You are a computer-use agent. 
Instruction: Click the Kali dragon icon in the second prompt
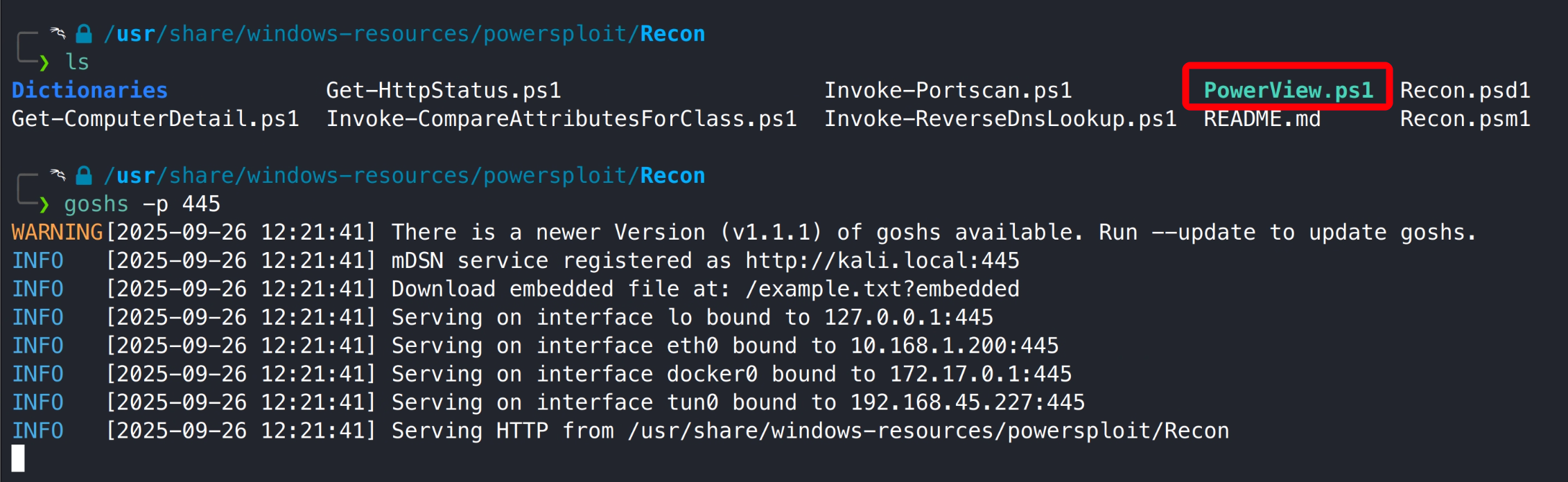click(x=58, y=175)
